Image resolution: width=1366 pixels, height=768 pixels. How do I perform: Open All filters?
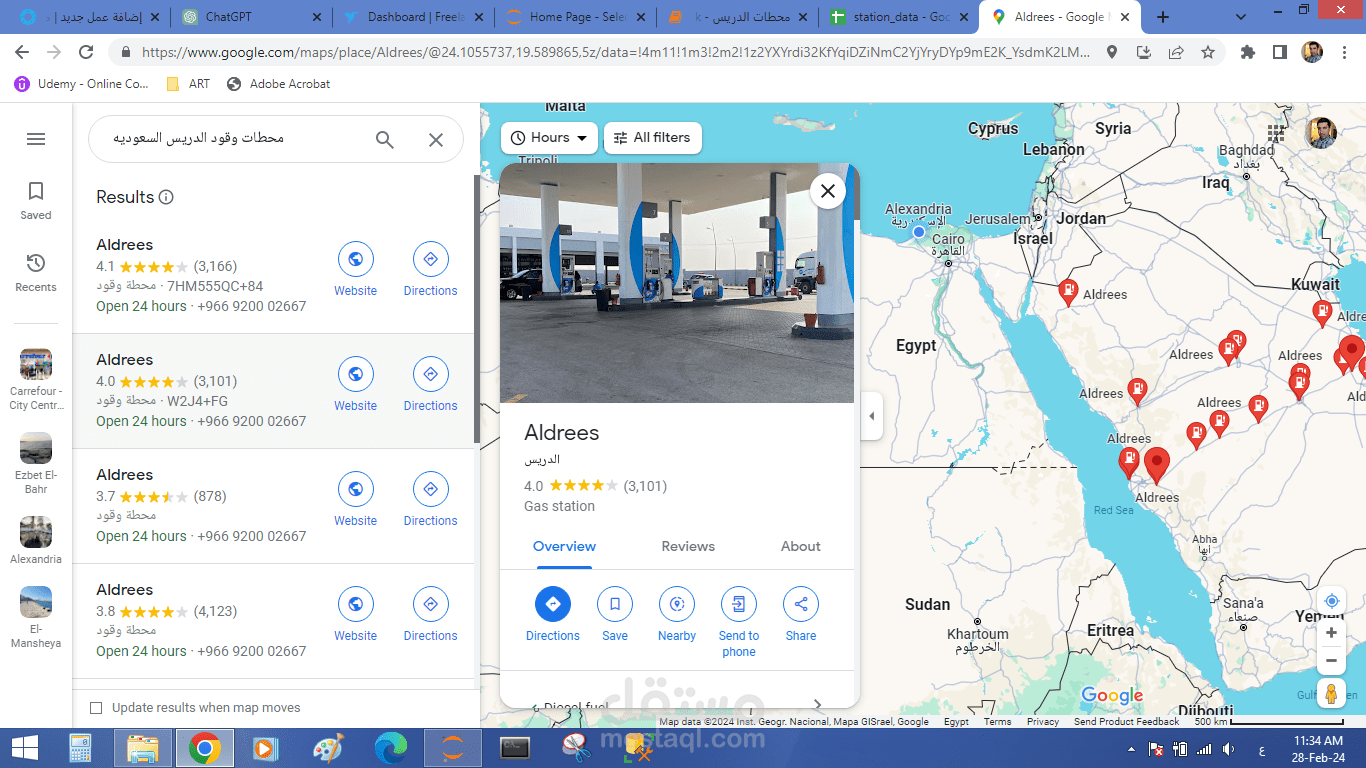pyautogui.click(x=652, y=138)
